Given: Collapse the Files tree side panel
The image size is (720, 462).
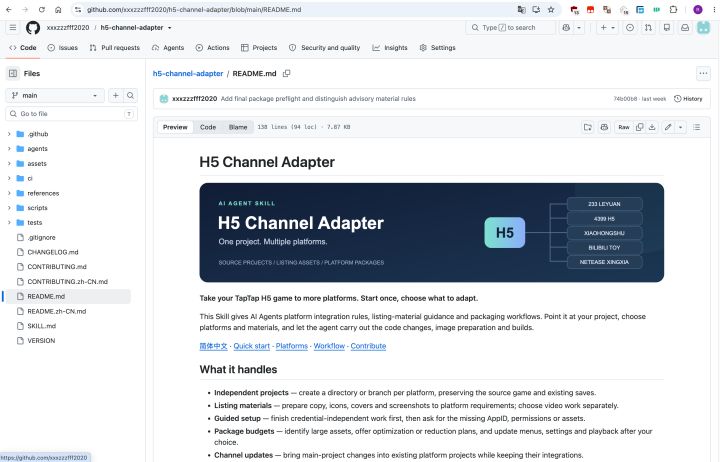Looking at the screenshot, I should pos(13,73).
